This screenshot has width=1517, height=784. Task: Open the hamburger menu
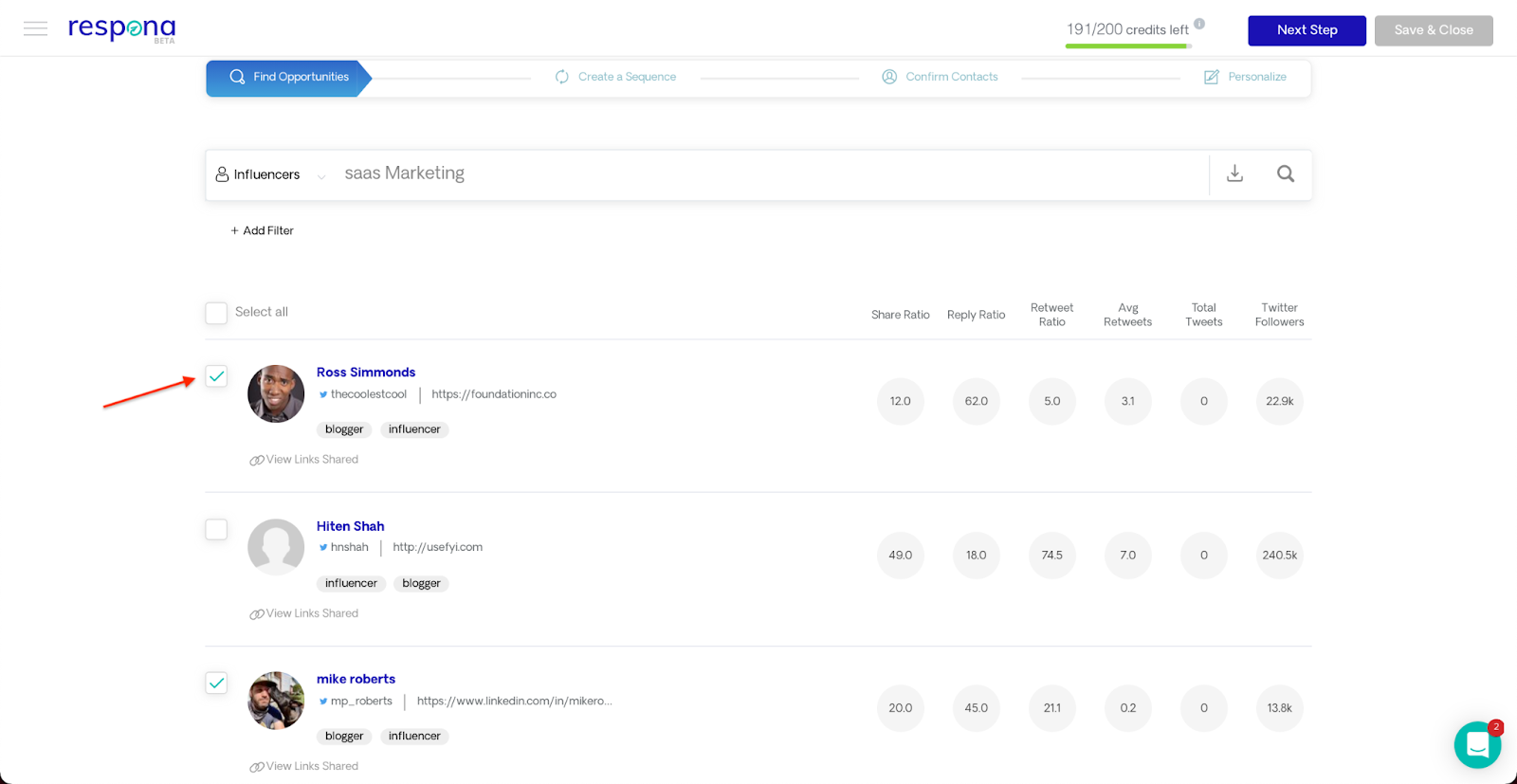coord(36,28)
